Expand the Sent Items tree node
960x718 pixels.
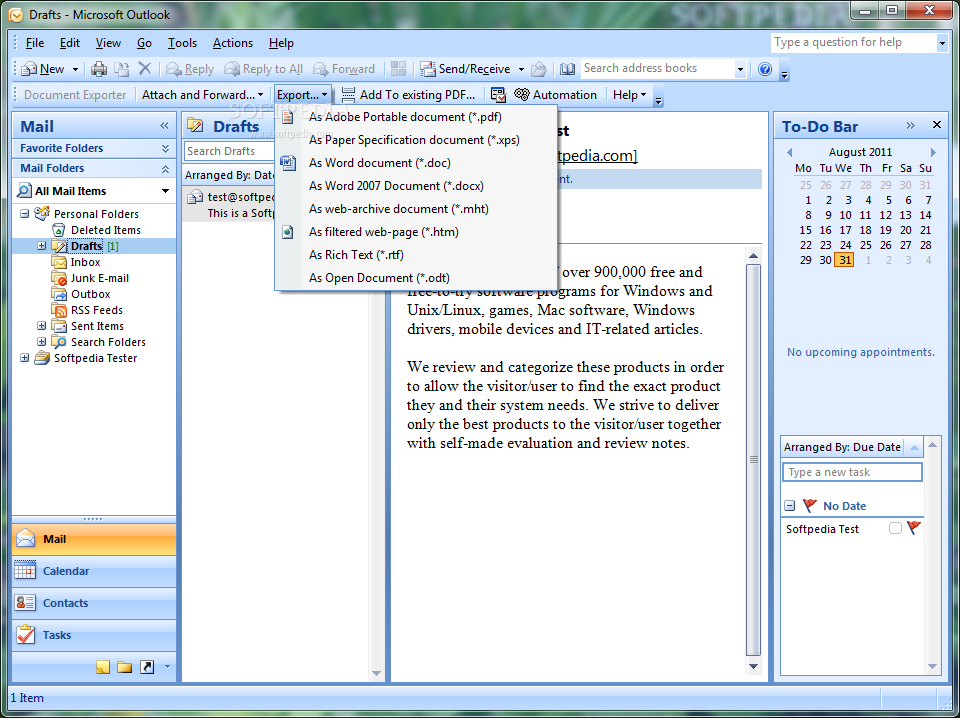click(42, 326)
